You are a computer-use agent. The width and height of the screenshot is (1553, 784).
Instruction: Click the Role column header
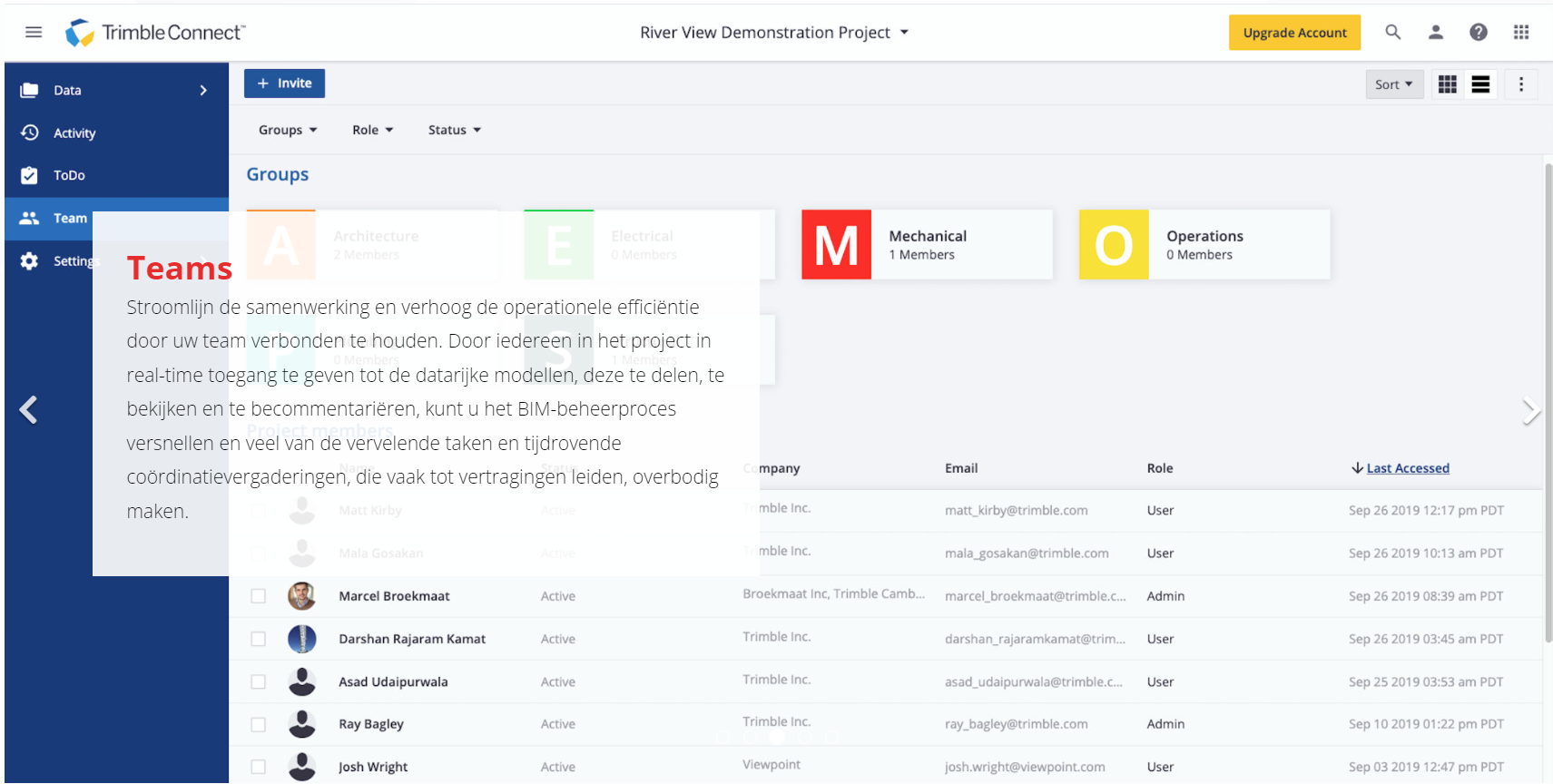pos(1160,468)
